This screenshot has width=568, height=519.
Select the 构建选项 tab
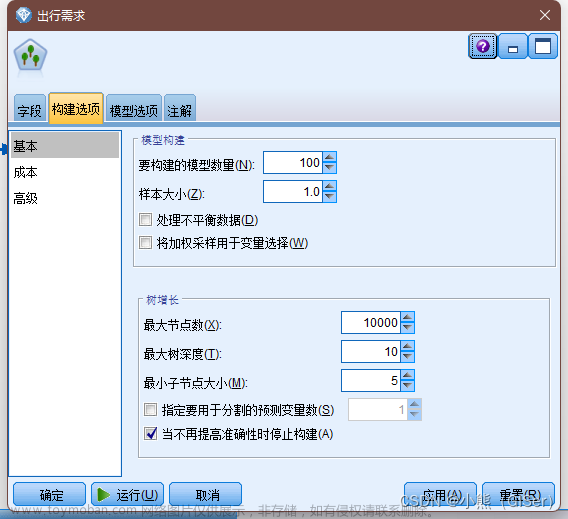[76, 109]
